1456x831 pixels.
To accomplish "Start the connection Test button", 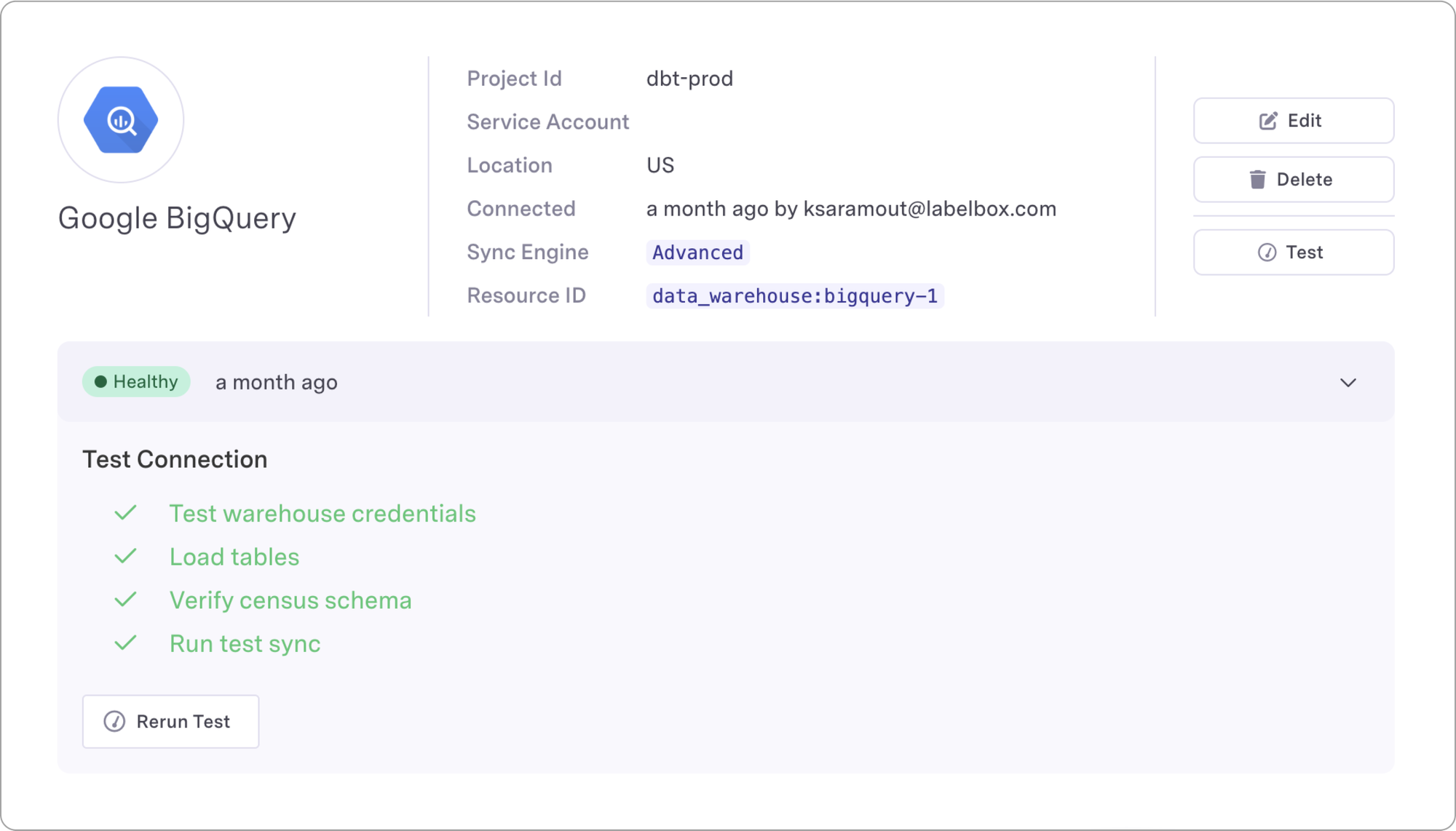I will tap(1293, 253).
